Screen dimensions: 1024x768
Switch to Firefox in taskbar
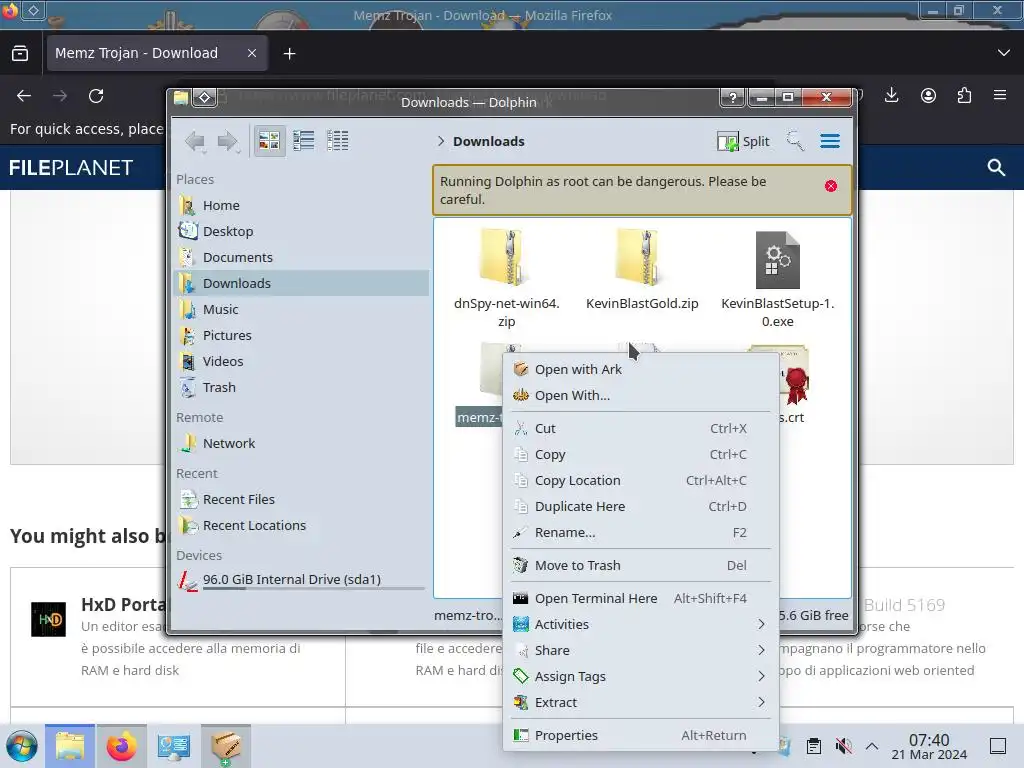click(121, 746)
